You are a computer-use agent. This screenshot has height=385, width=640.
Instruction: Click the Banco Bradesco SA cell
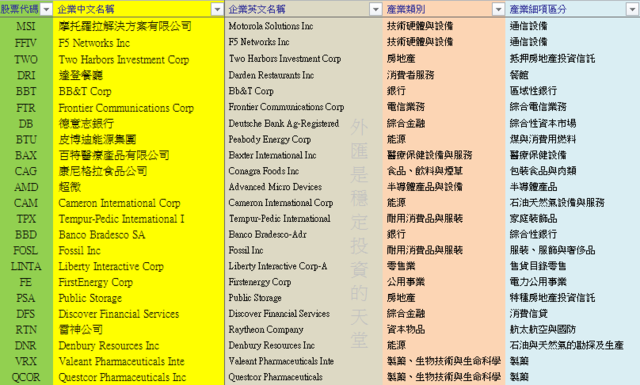[139, 235]
